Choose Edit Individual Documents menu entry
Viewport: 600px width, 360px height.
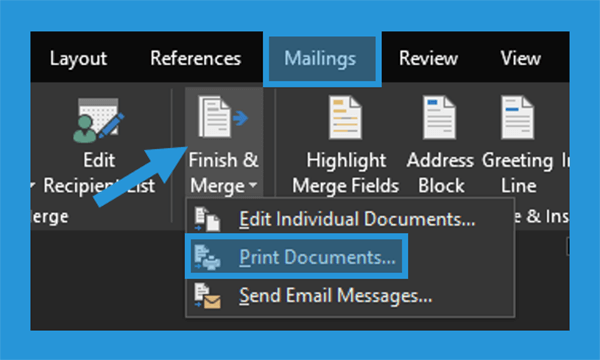[350, 219]
